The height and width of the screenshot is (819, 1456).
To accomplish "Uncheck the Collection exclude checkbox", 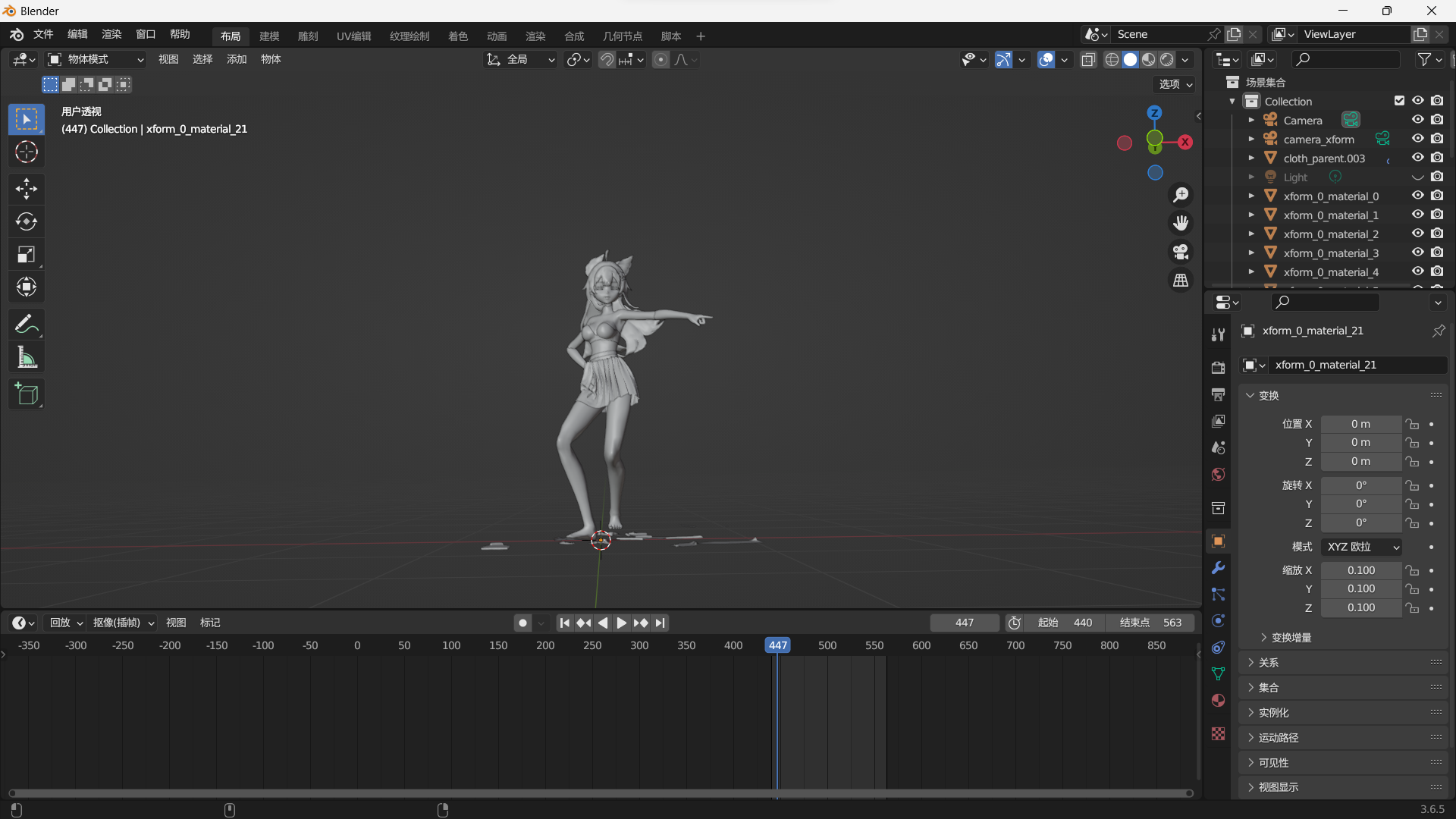I will point(1399,101).
